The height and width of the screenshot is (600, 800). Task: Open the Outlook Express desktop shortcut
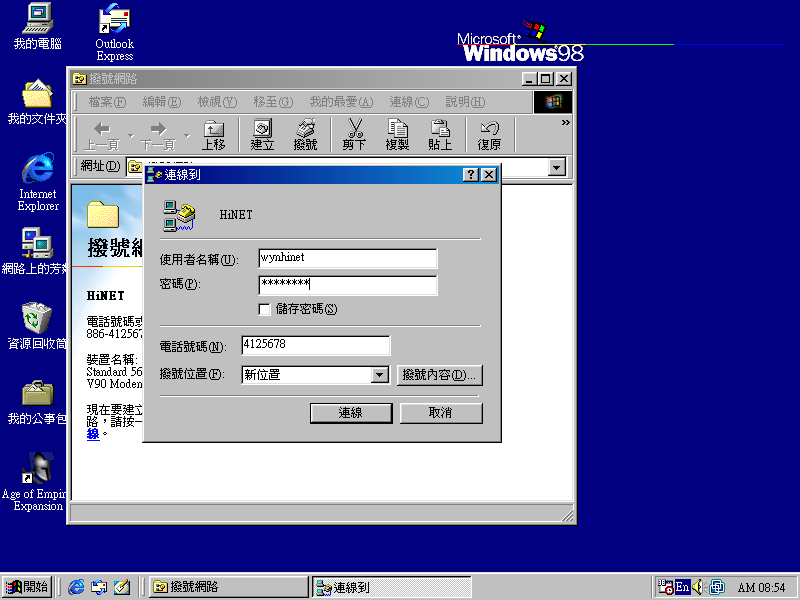click(114, 33)
